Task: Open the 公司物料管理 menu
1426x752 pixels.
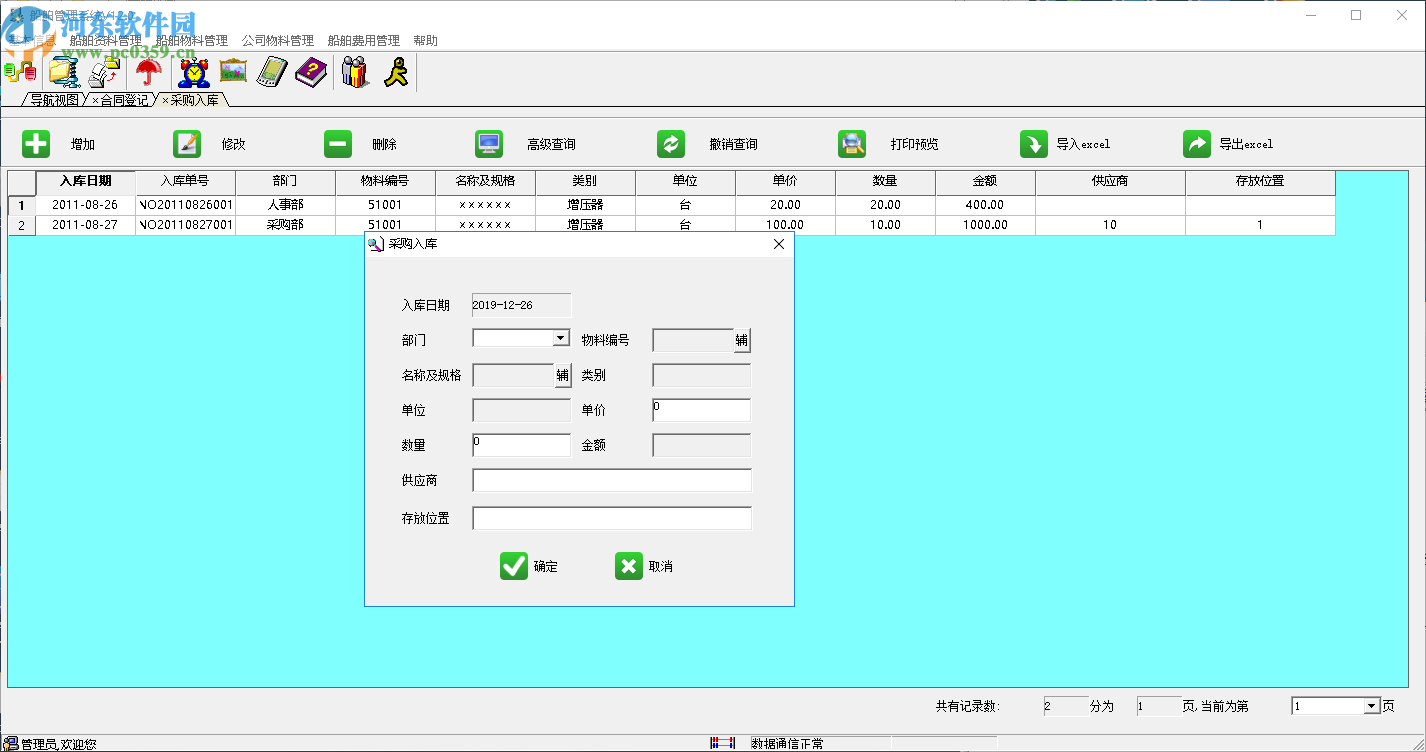Action: click(278, 41)
